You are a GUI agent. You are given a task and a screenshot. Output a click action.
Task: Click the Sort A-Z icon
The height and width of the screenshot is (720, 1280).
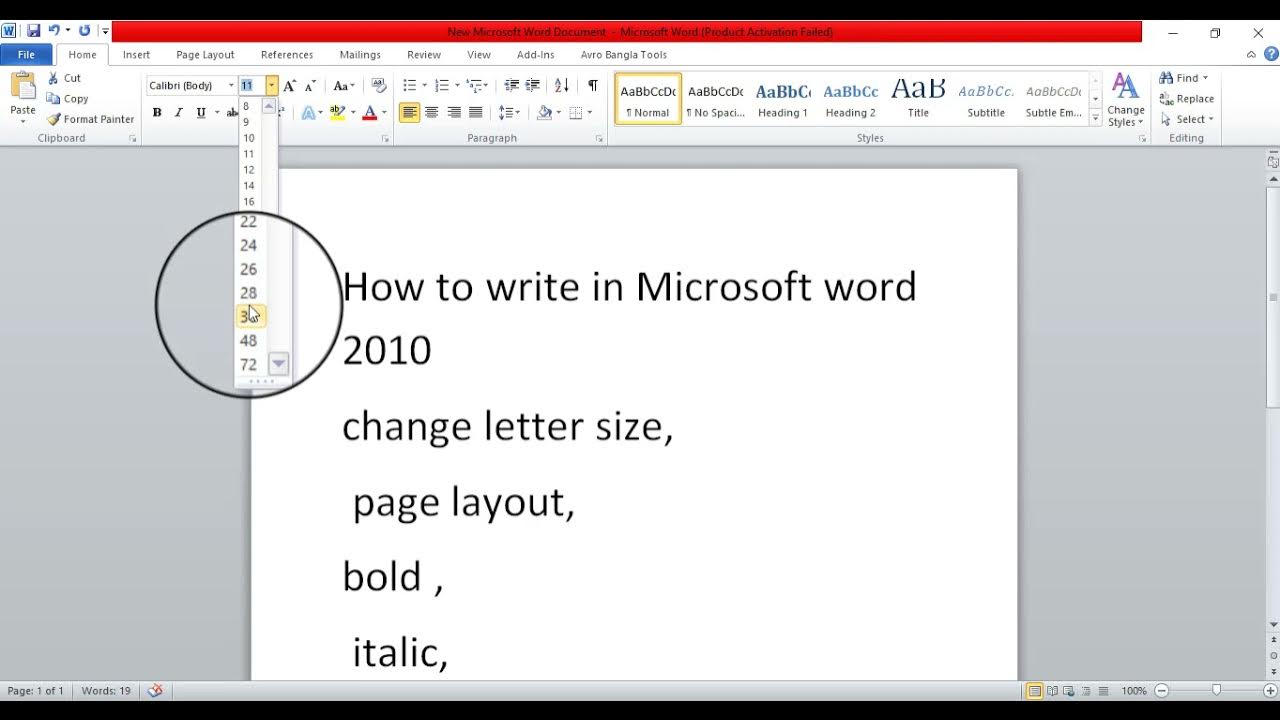click(562, 86)
